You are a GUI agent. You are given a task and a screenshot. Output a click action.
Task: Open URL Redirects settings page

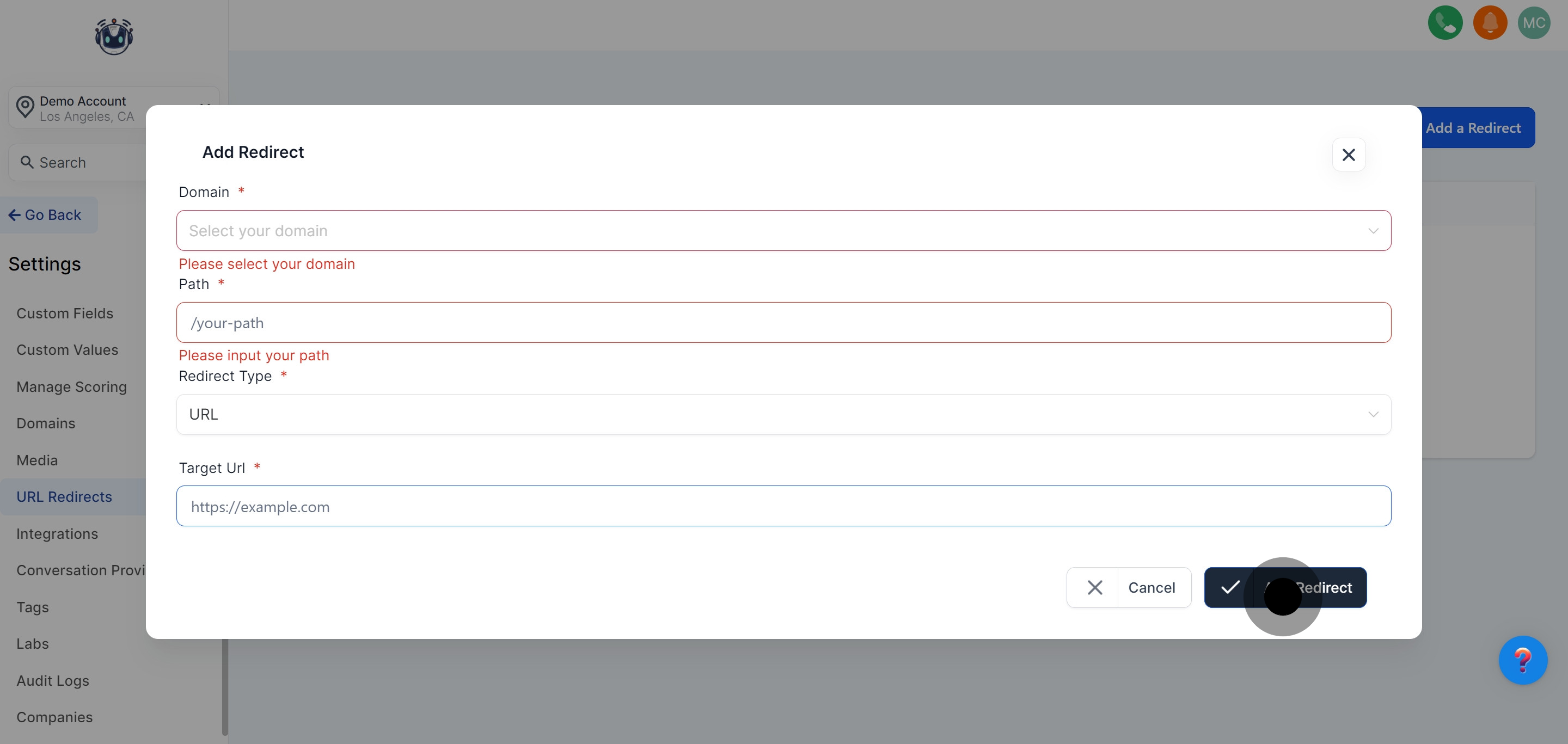pos(64,497)
